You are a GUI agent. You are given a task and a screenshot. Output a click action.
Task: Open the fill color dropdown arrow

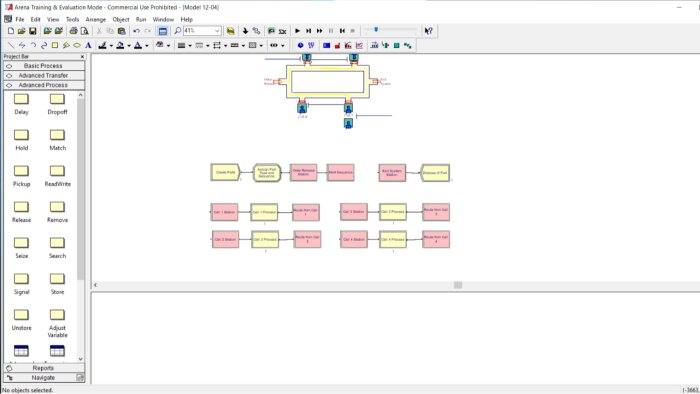129,46
